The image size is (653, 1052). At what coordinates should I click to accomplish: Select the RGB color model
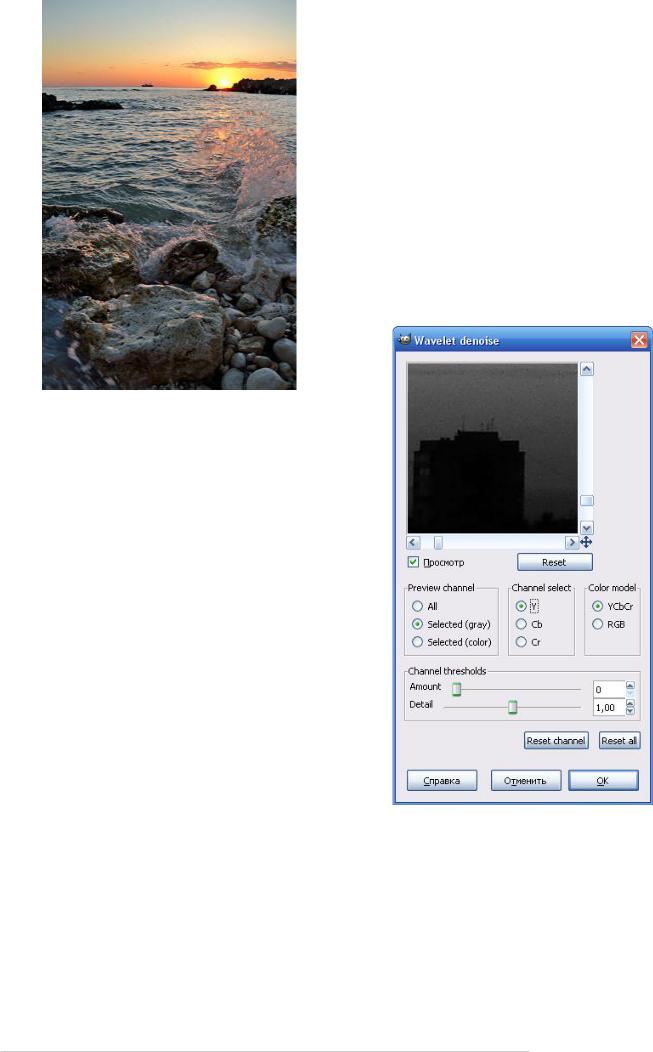[597, 624]
